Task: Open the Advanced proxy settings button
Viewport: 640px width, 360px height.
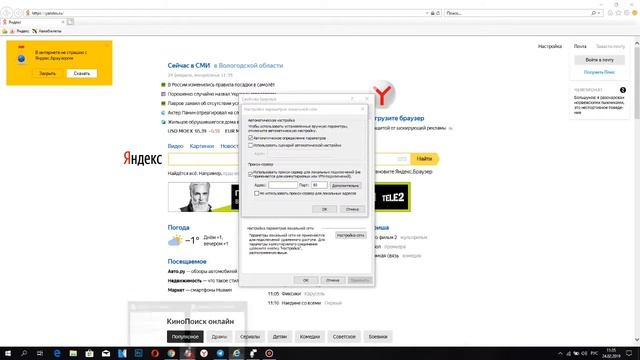Action: (345, 185)
